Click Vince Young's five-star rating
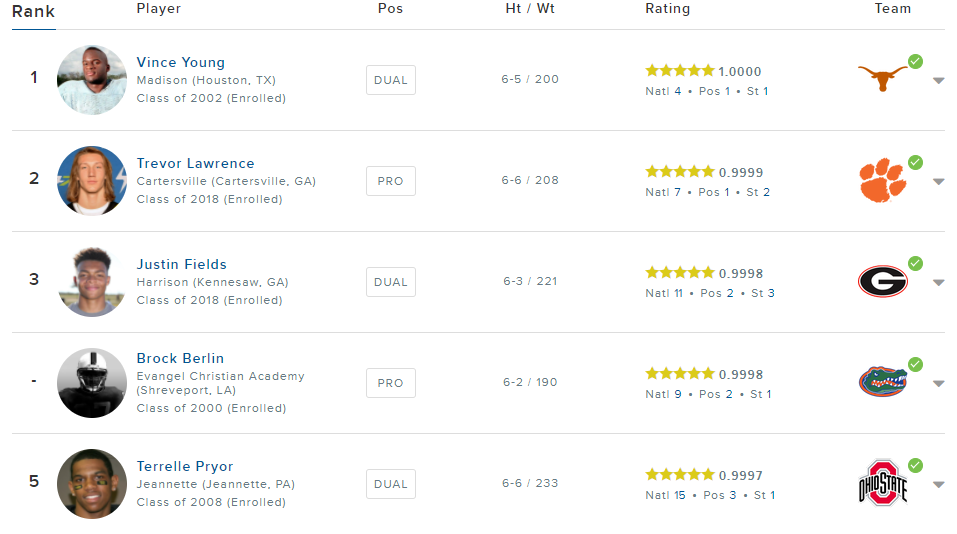The image size is (957, 534). (680, 71)
